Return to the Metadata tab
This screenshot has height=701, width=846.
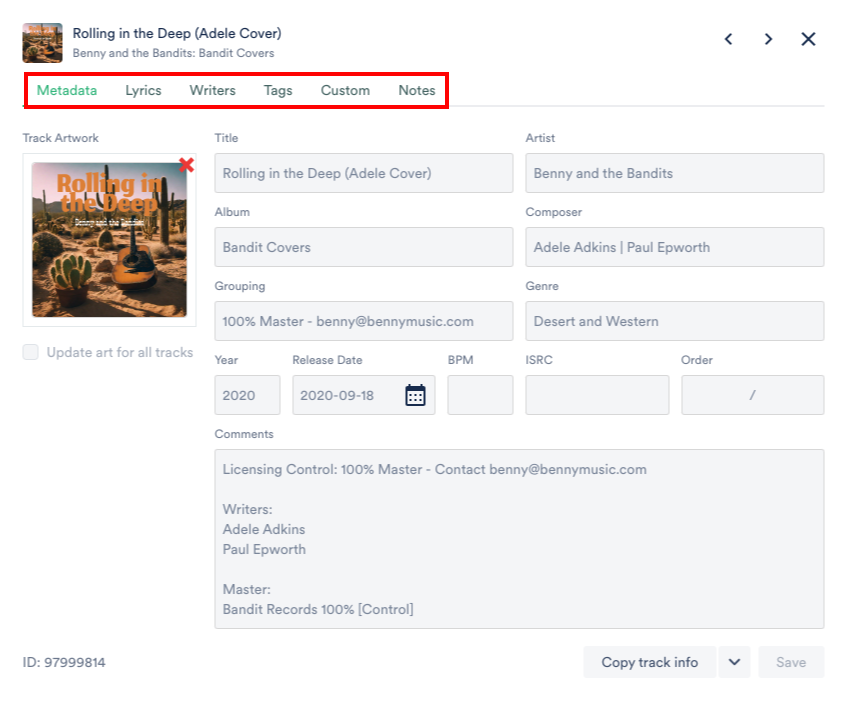[x=66, y=90]
